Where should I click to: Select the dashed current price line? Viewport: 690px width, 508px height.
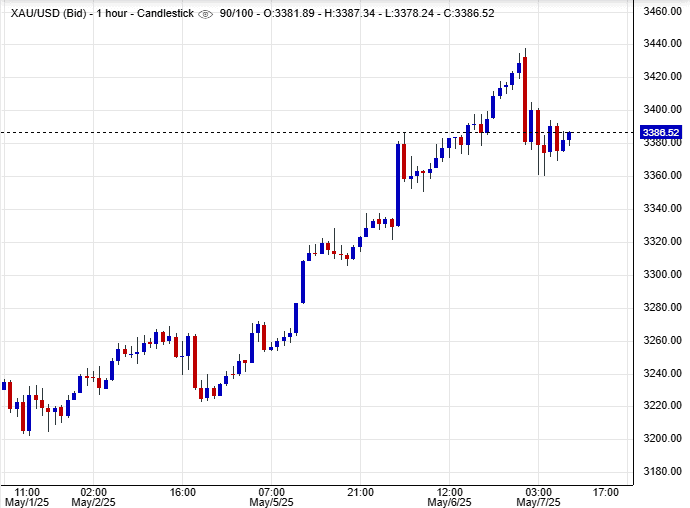(300, 132)
